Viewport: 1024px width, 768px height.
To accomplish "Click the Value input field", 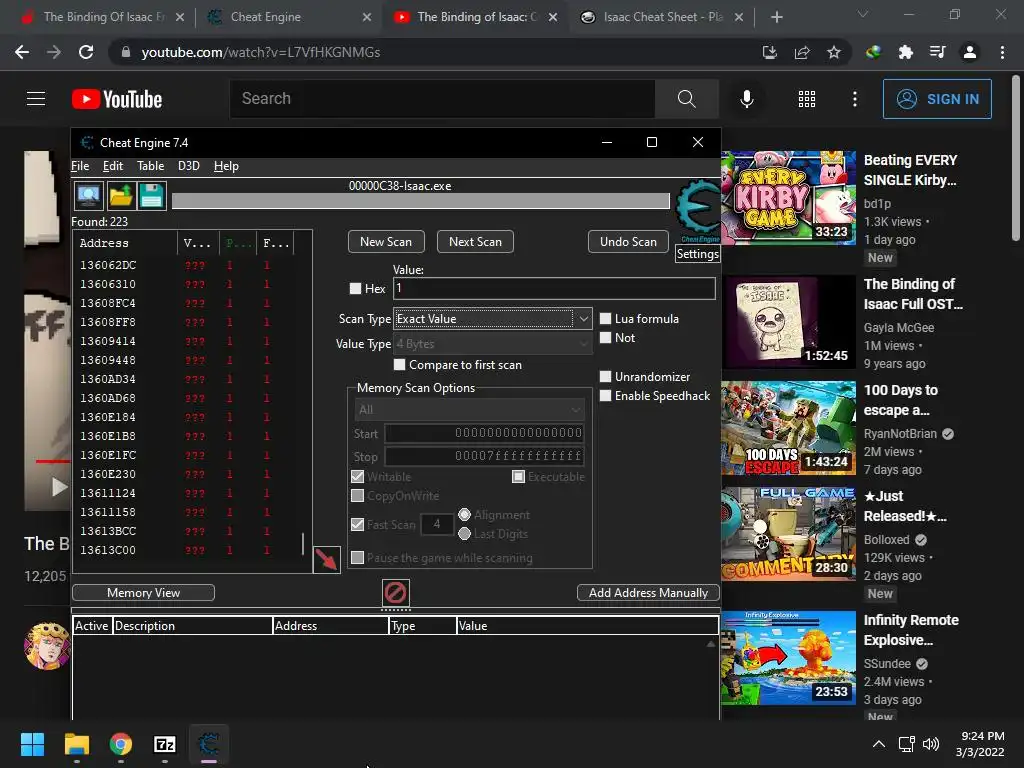I will click(x=554, y=288).
